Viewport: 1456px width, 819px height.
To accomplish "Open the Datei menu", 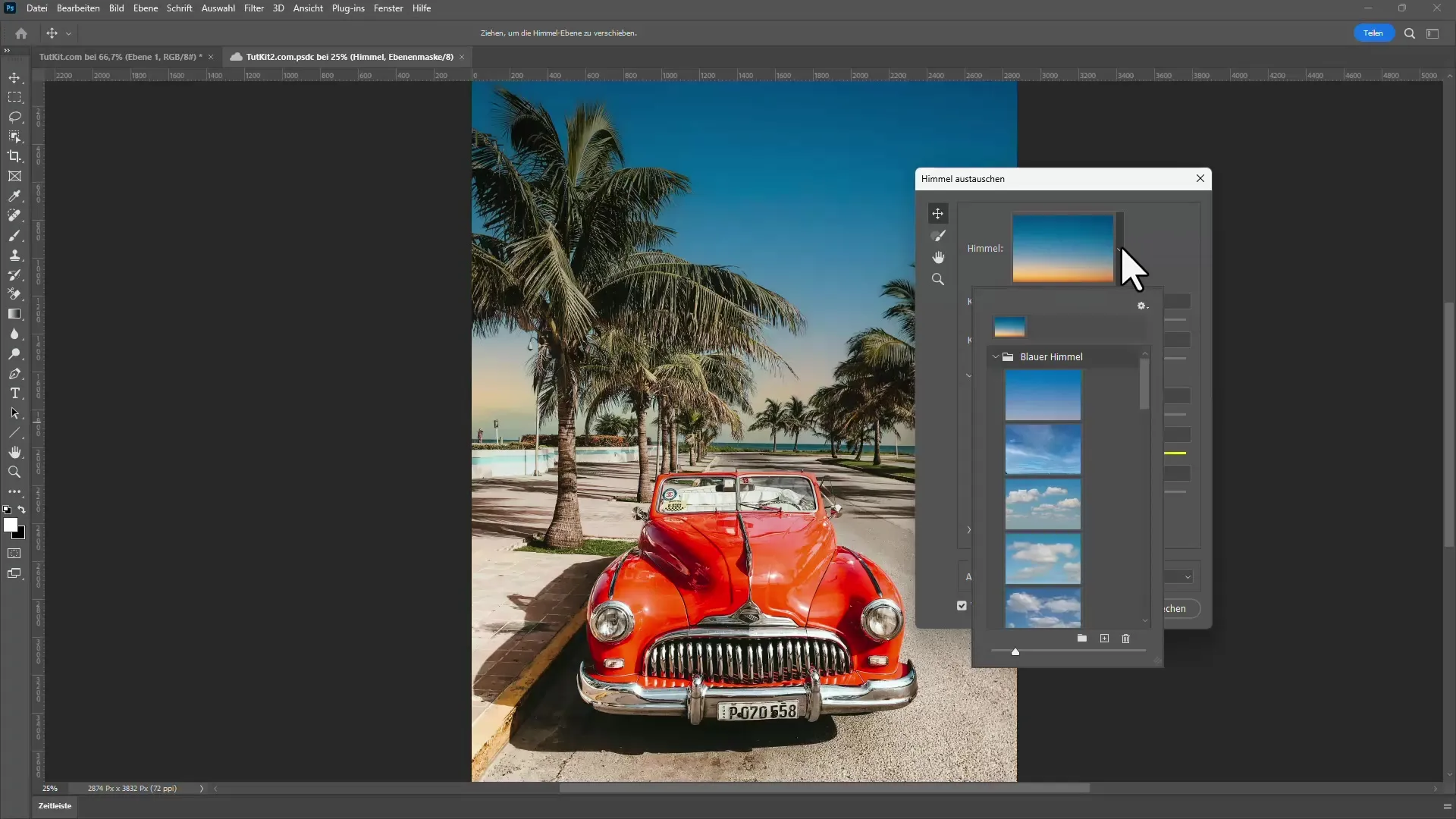I will tap(36, 8).
